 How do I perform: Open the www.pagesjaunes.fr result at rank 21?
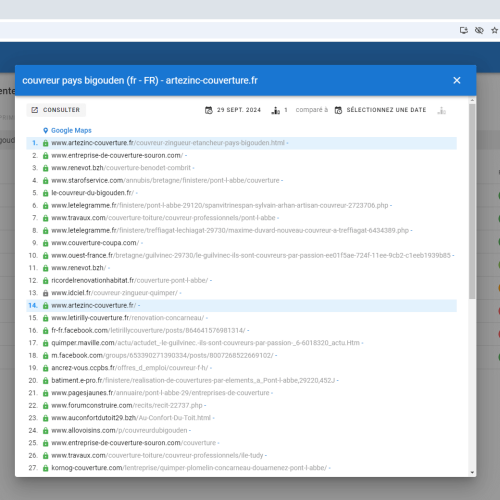(160, 393)
